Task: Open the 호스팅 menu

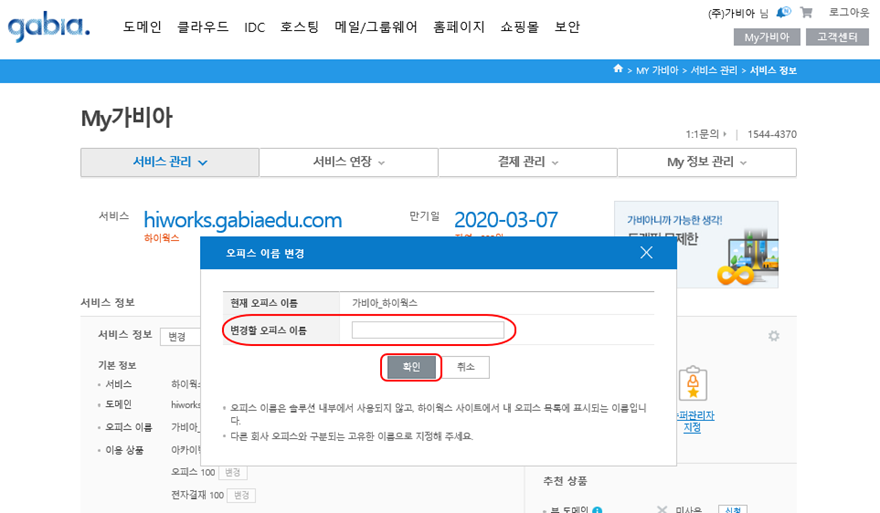Action: click(300, 27)
